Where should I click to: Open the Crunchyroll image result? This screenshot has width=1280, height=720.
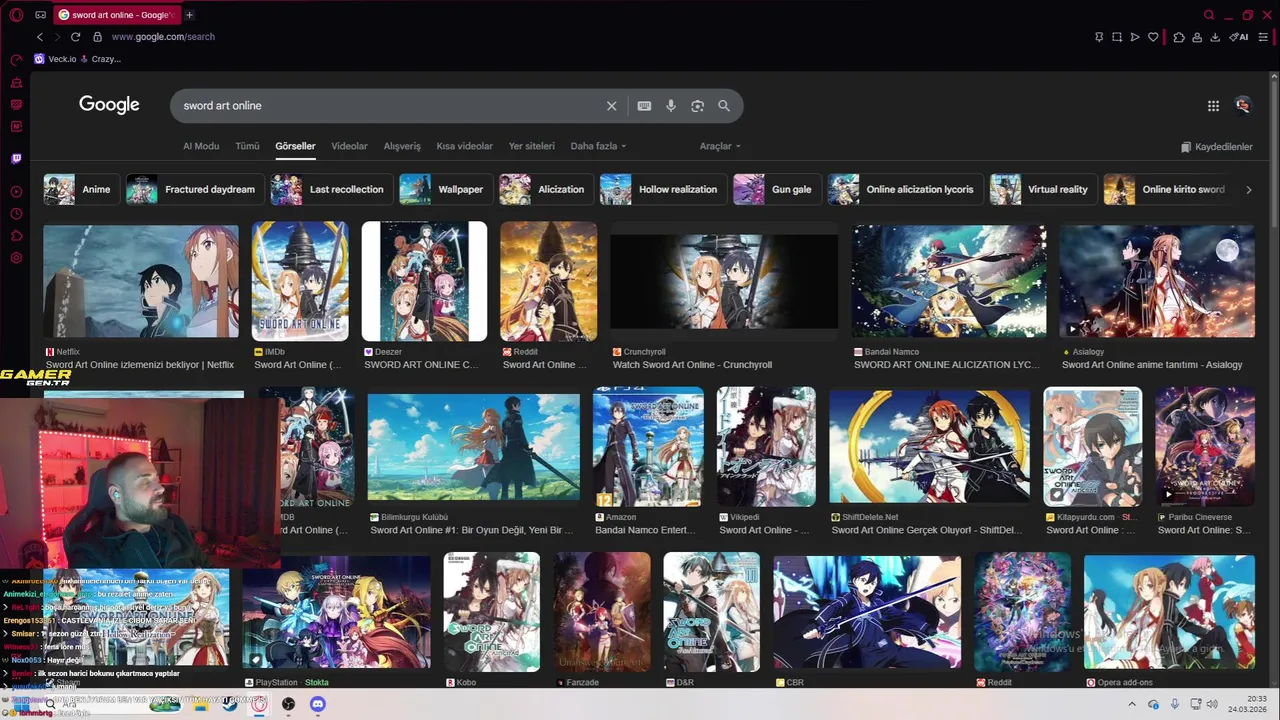[x=724, y=281]
